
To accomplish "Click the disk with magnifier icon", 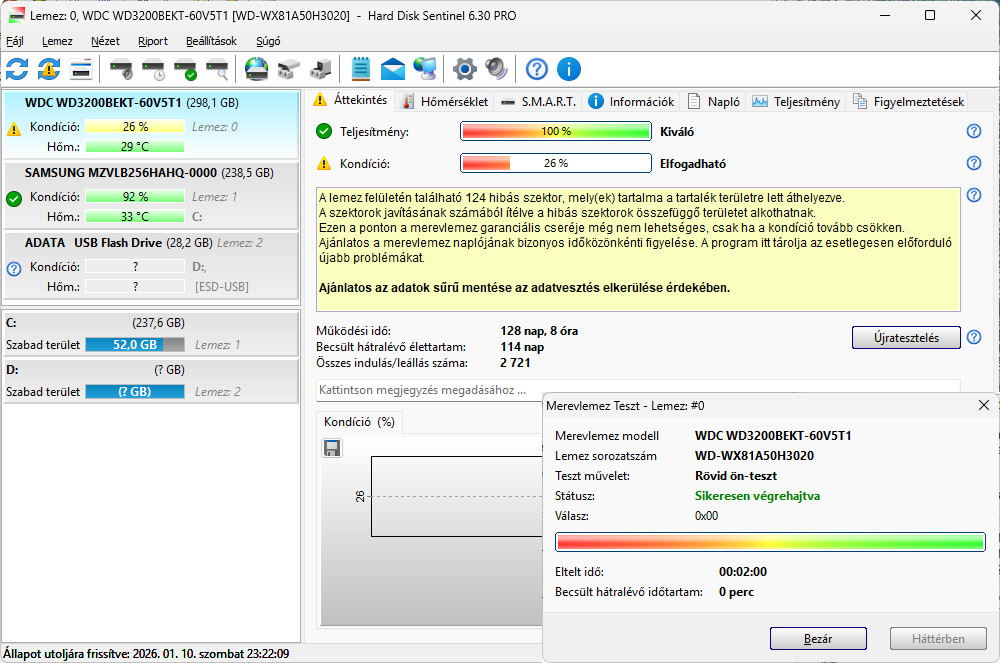I will (x=217, y=69).
